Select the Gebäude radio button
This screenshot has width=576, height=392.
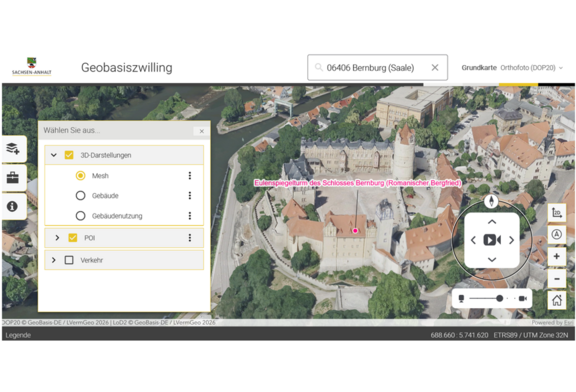point(80,195)
